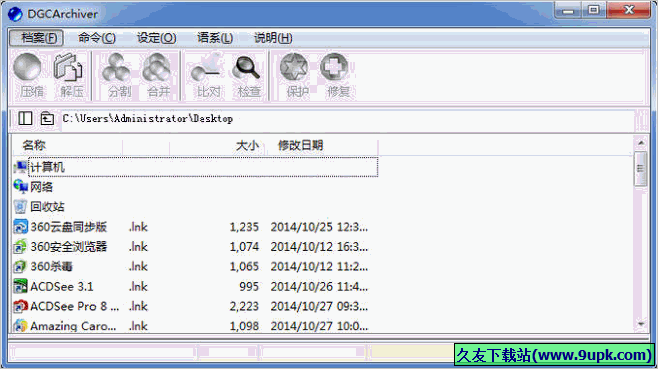Click the 保护 protect star icon
The image size is (658, 369).
click(294, 67)
